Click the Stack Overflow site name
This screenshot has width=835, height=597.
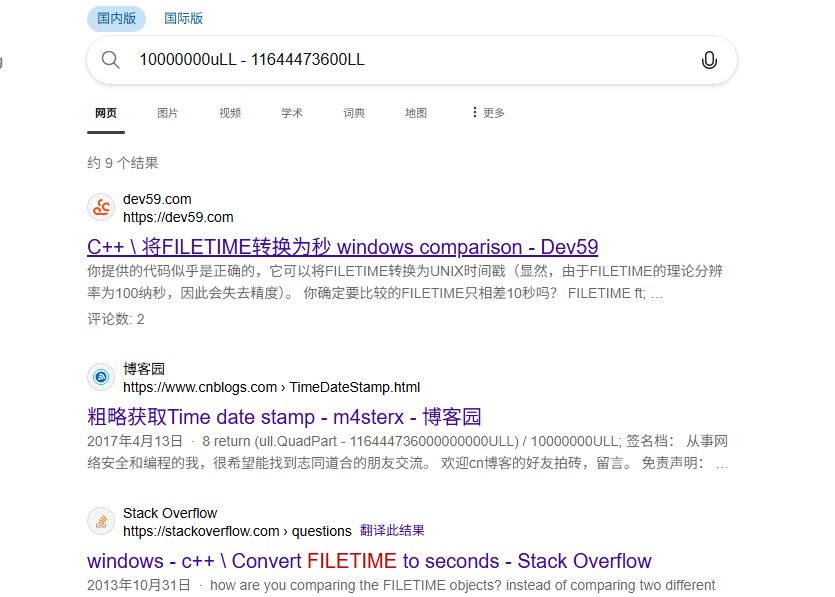[170, 513]
